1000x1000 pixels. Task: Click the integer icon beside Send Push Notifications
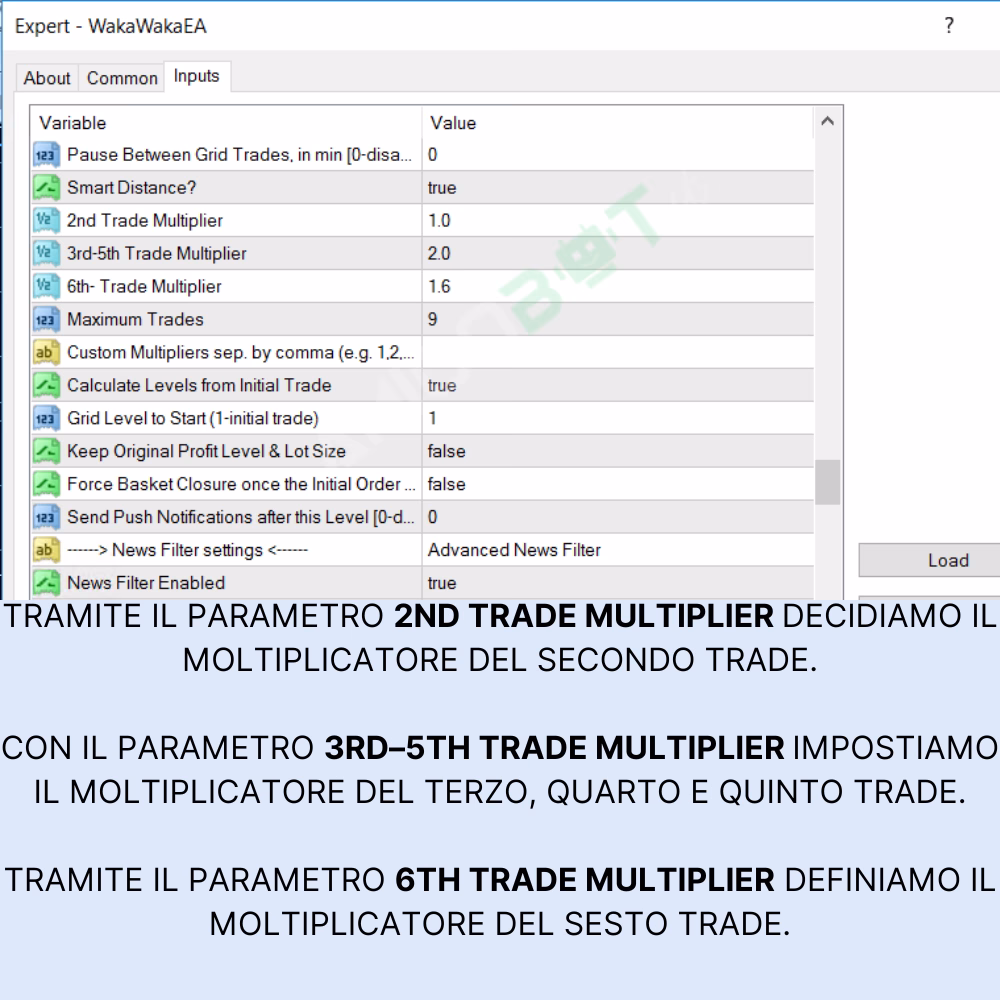pos(46,517)
